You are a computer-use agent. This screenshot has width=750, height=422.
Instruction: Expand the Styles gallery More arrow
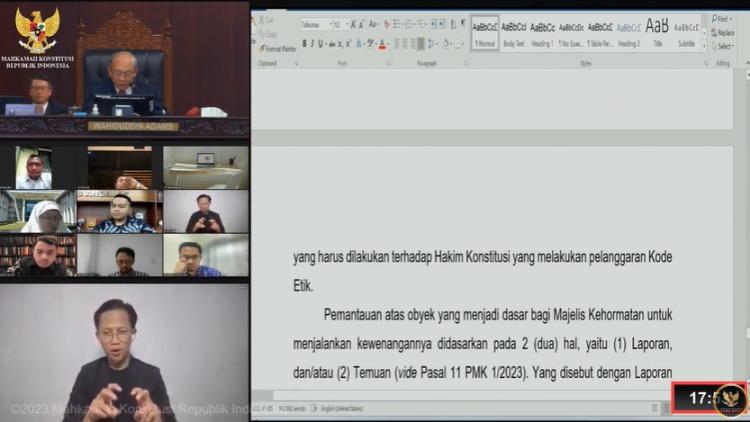click(x=704, y=46)
